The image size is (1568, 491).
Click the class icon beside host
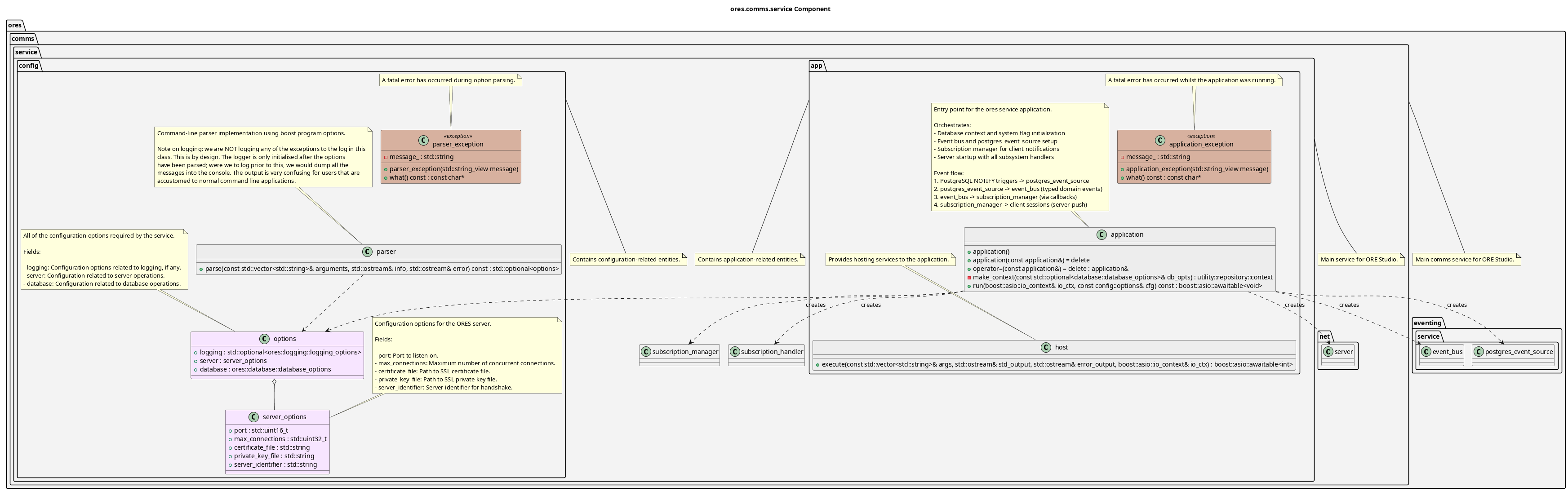(x=1046, y=347)
